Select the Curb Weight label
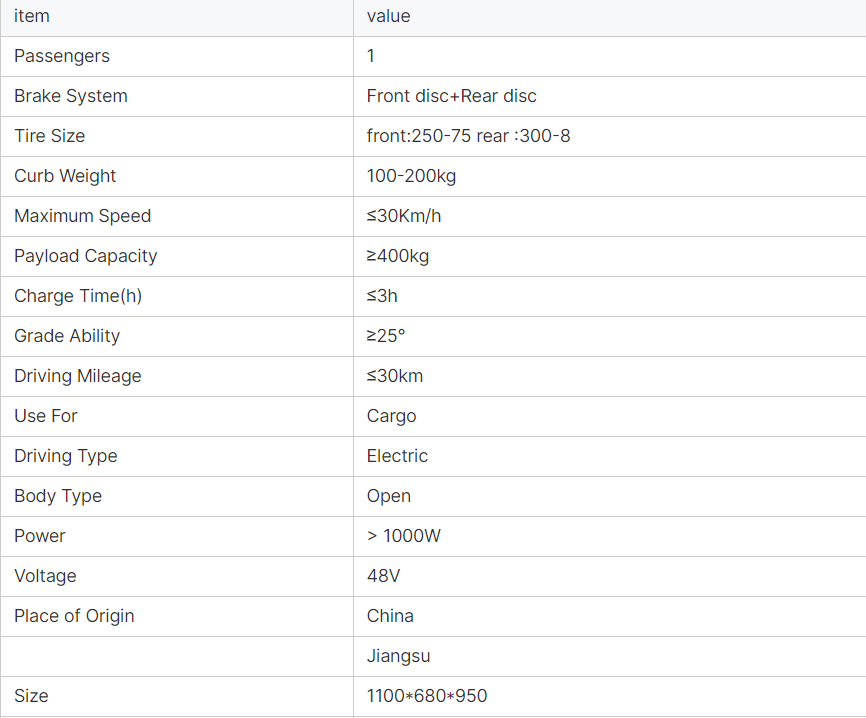Image resolution: width=866 pixels, height=718 pixels. 65,176
